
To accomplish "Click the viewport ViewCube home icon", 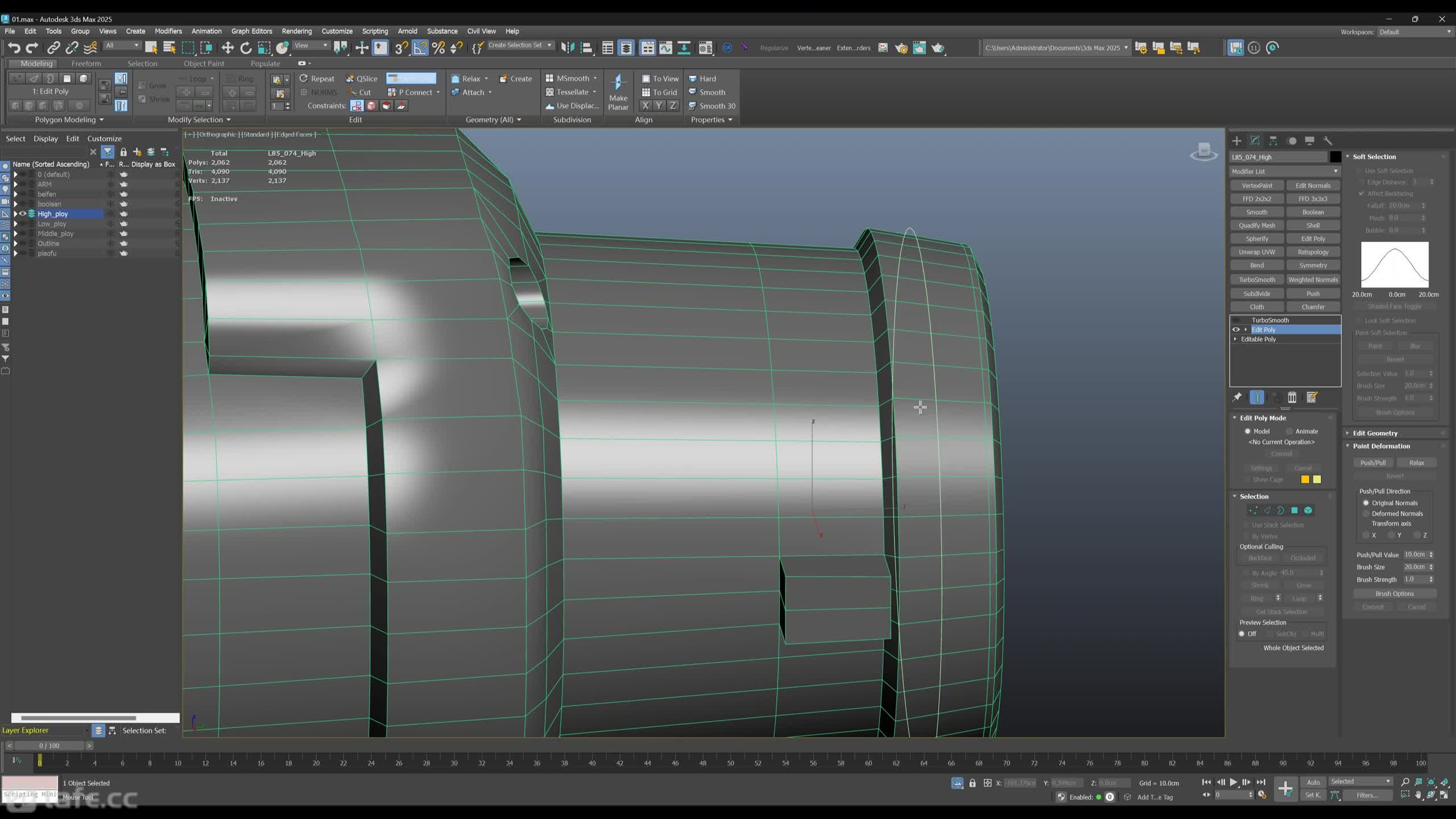I will coord(1204,152).
